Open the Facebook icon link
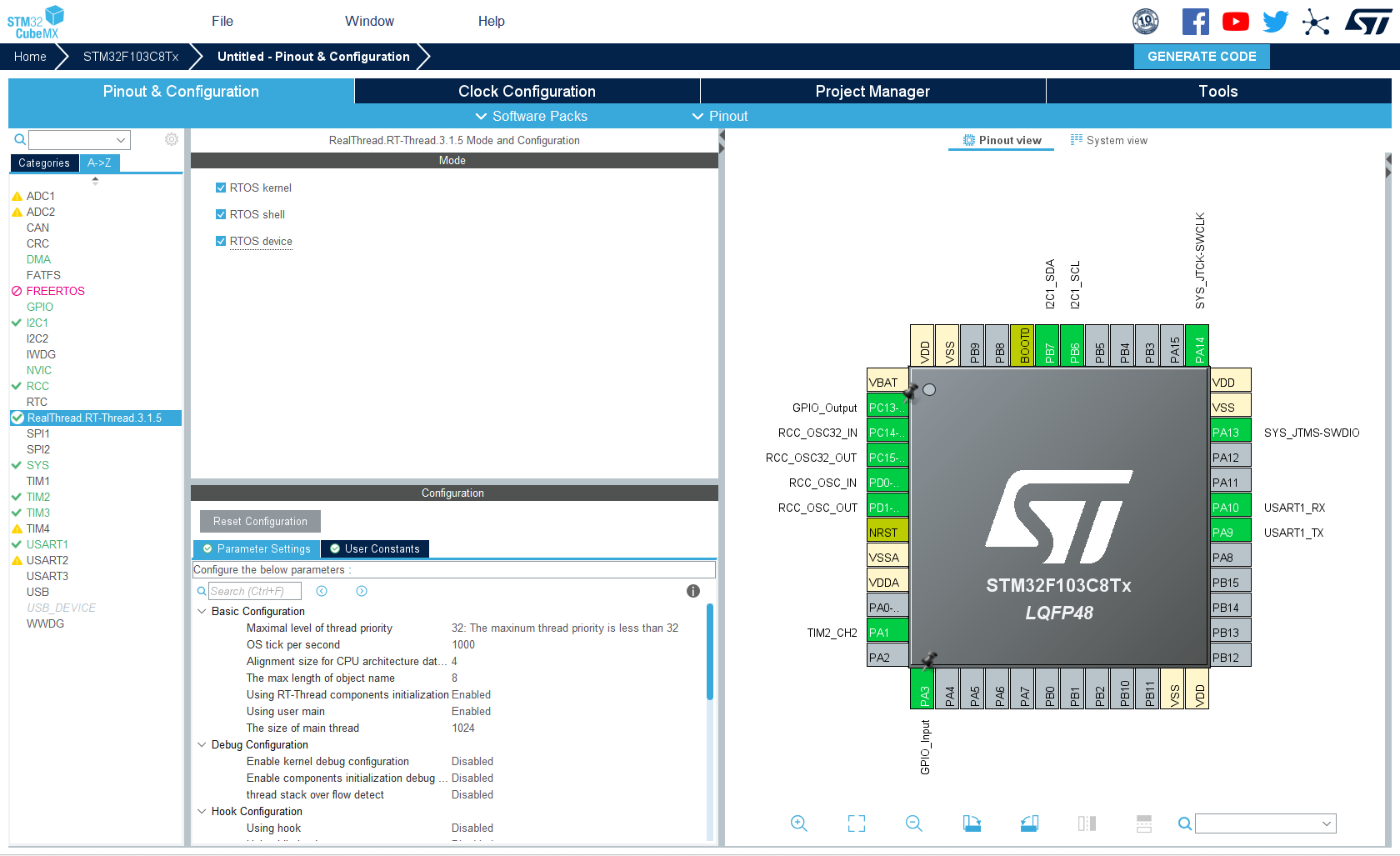 click(1195, 22)
